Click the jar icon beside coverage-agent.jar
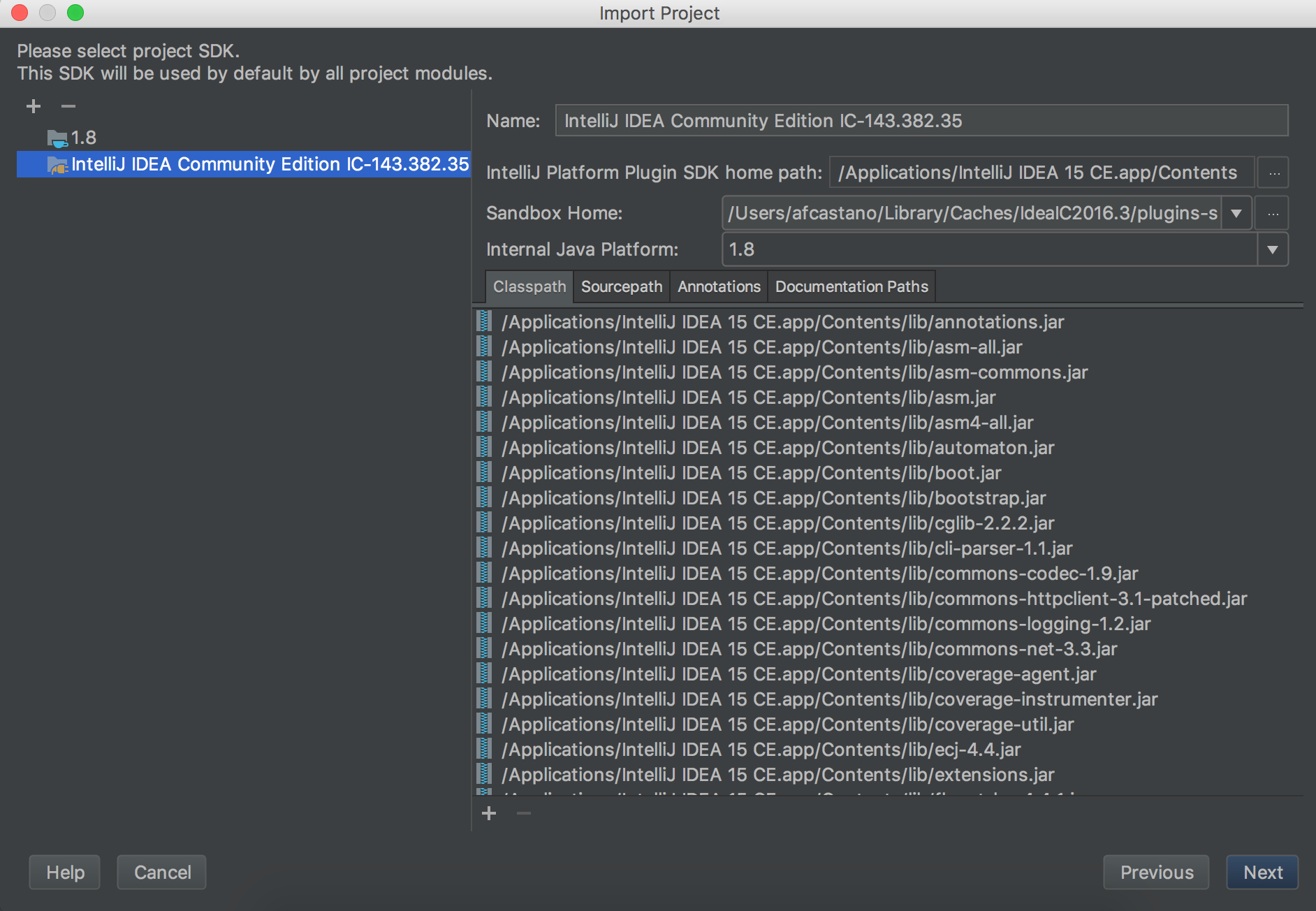 (483, 673)
